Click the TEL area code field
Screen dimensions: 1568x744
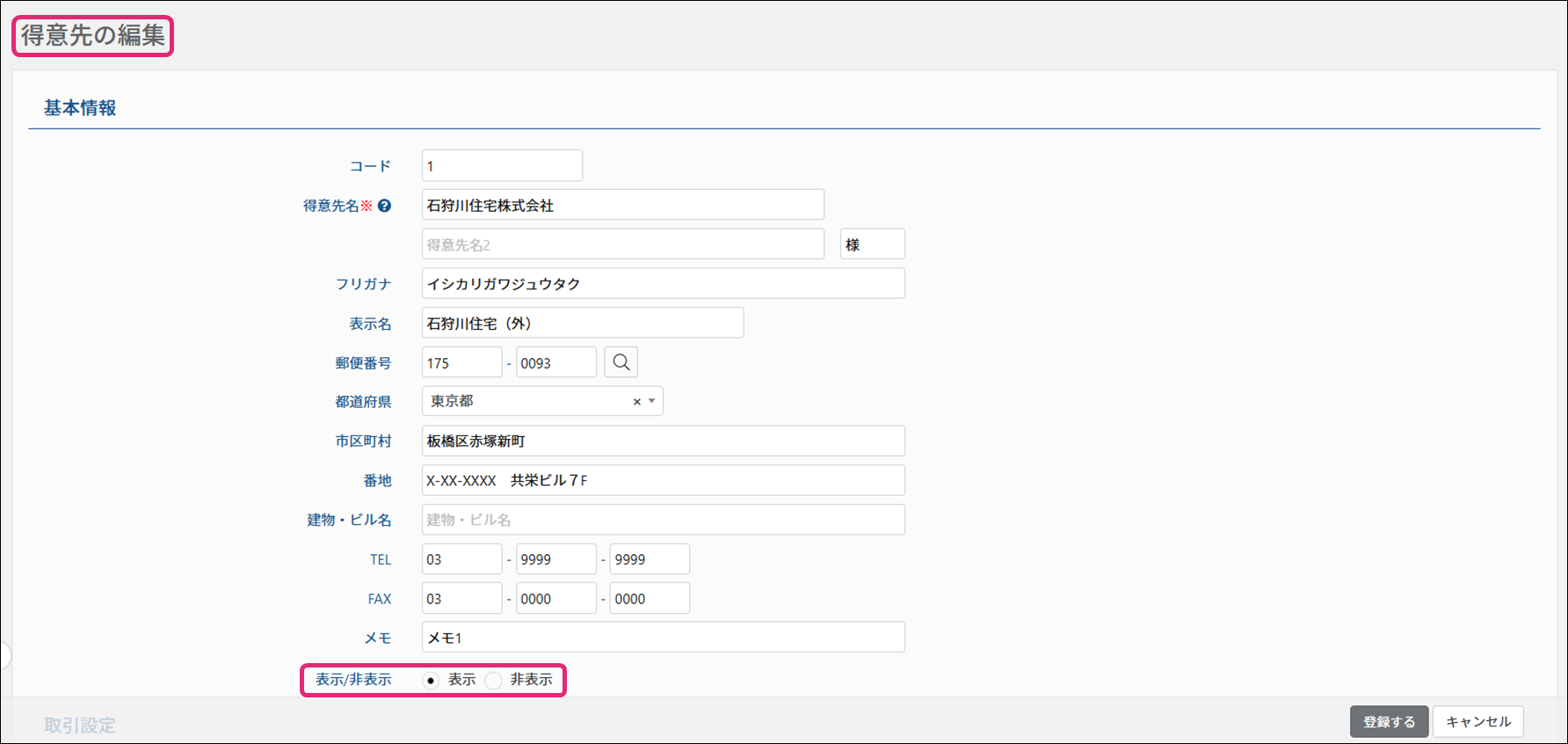461,559
